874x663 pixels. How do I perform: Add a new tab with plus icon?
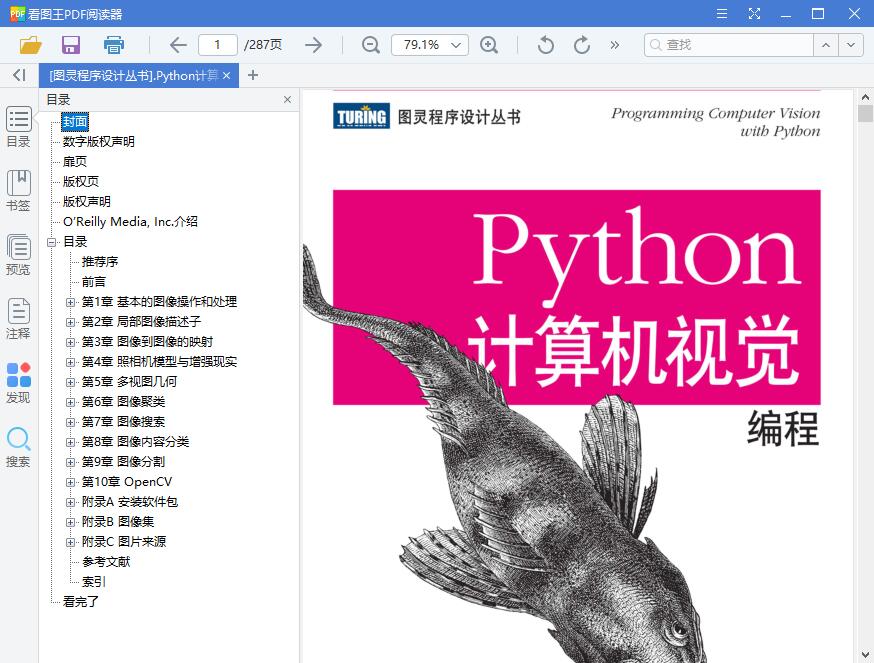(x=253, y=75)
